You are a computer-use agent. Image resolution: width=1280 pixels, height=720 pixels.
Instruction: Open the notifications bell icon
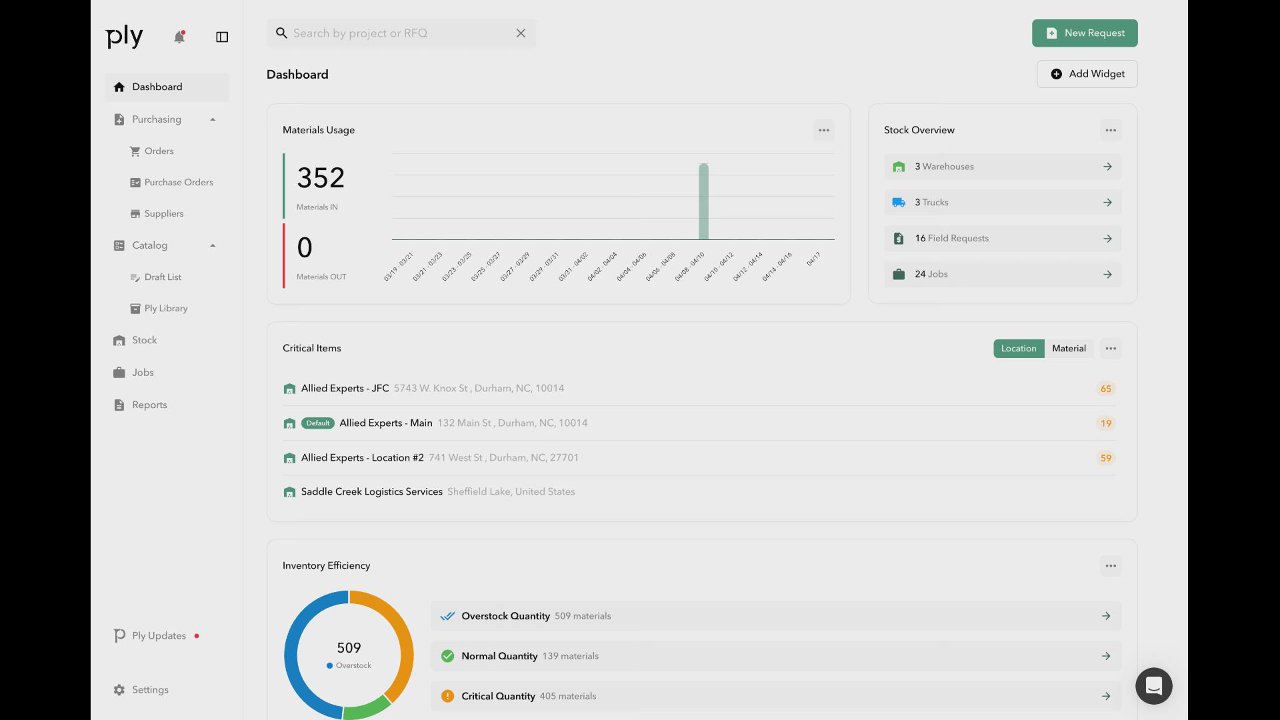(179, 37)
